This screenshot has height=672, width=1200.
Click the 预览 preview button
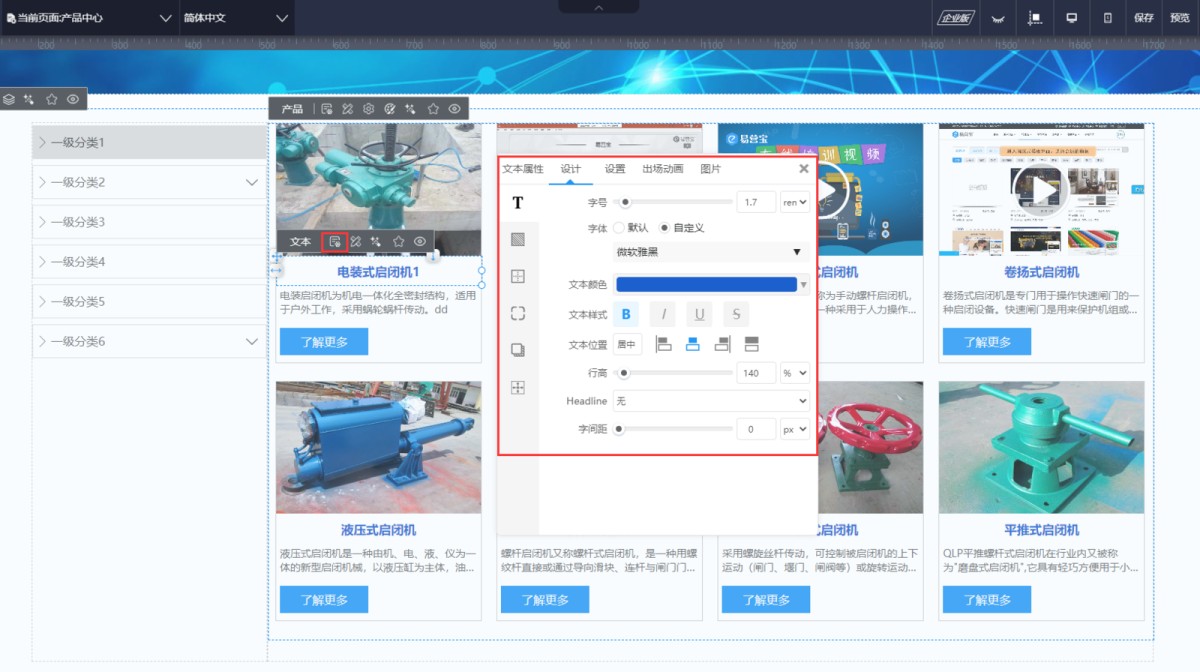1180,18
